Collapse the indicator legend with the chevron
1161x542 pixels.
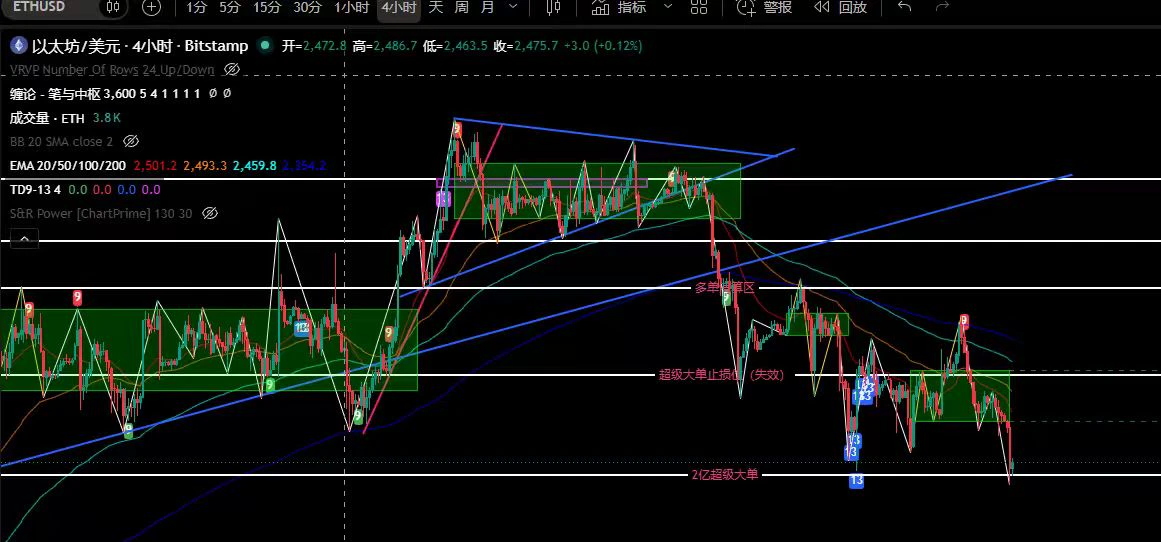(x=24, y=238)
